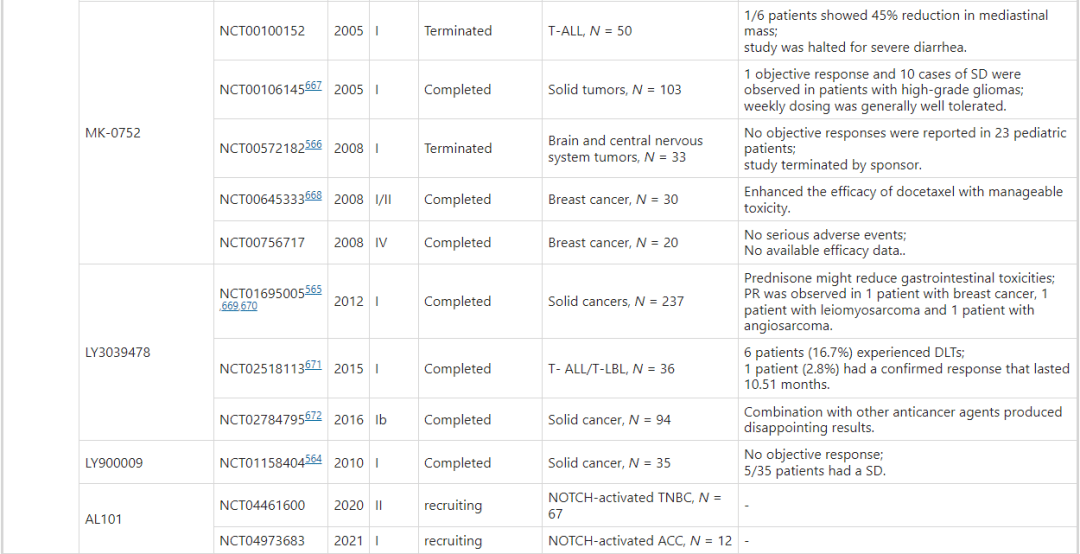
Task: Open reference 564 next to NCT01158404
Action: pos(314,459)
